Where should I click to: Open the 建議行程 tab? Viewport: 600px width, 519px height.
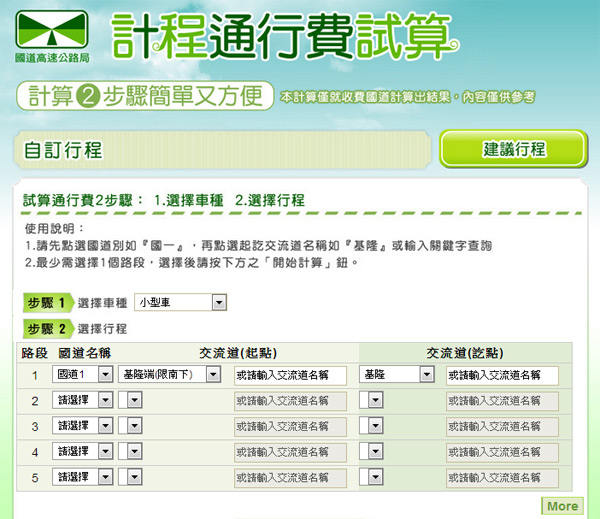pos(513,150)
